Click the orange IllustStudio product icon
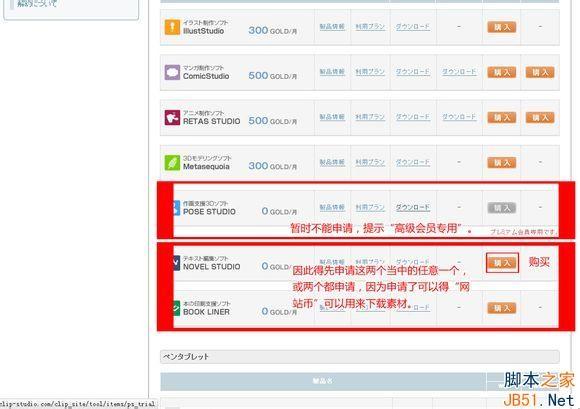 172,27
